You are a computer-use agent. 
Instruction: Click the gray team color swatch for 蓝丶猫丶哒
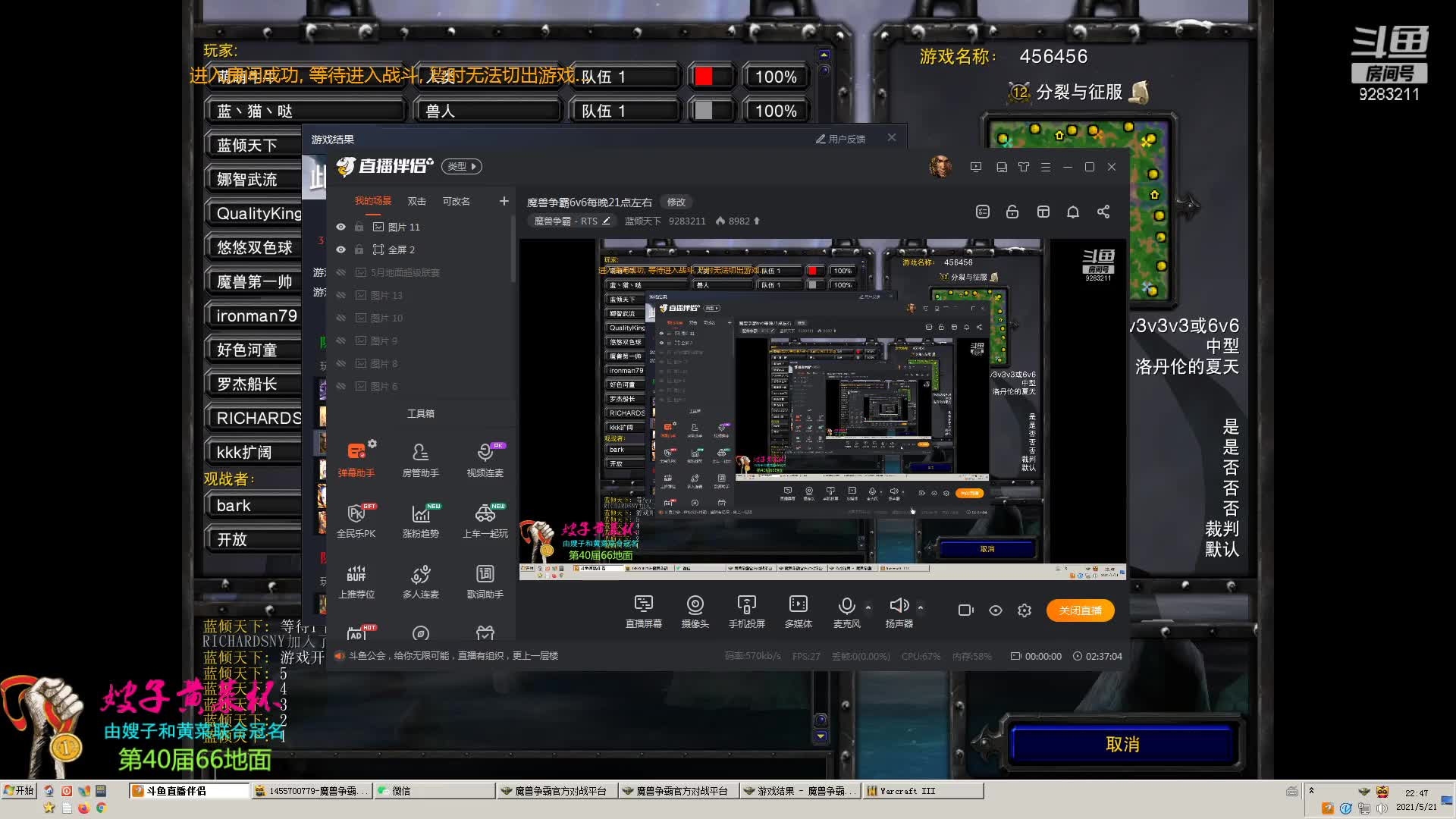pos(704,111)
